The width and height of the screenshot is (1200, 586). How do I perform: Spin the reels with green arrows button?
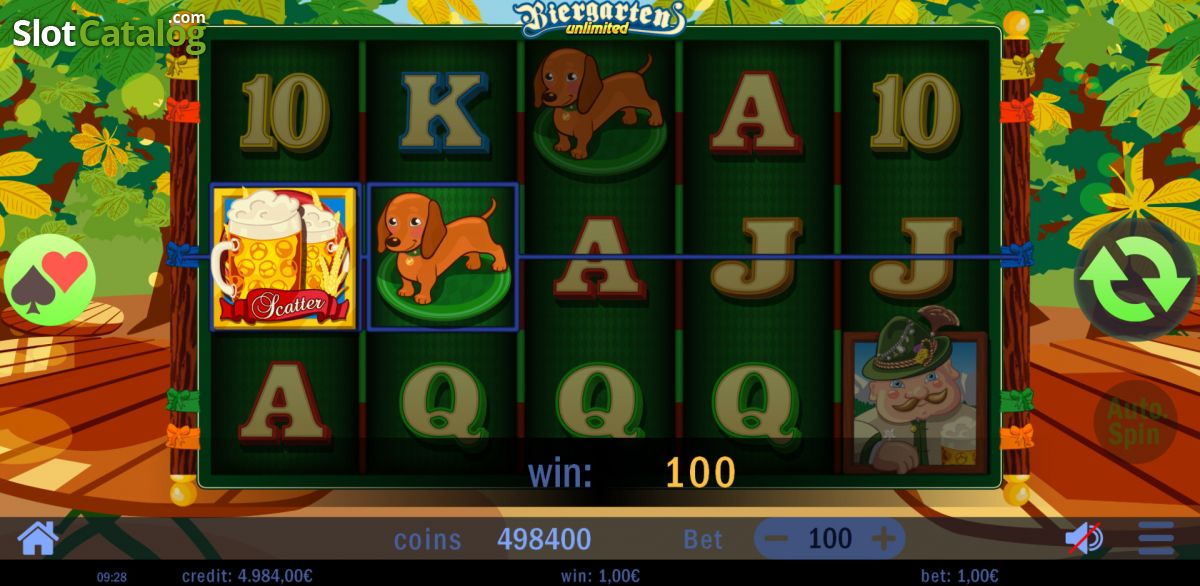pos(1134,281)
